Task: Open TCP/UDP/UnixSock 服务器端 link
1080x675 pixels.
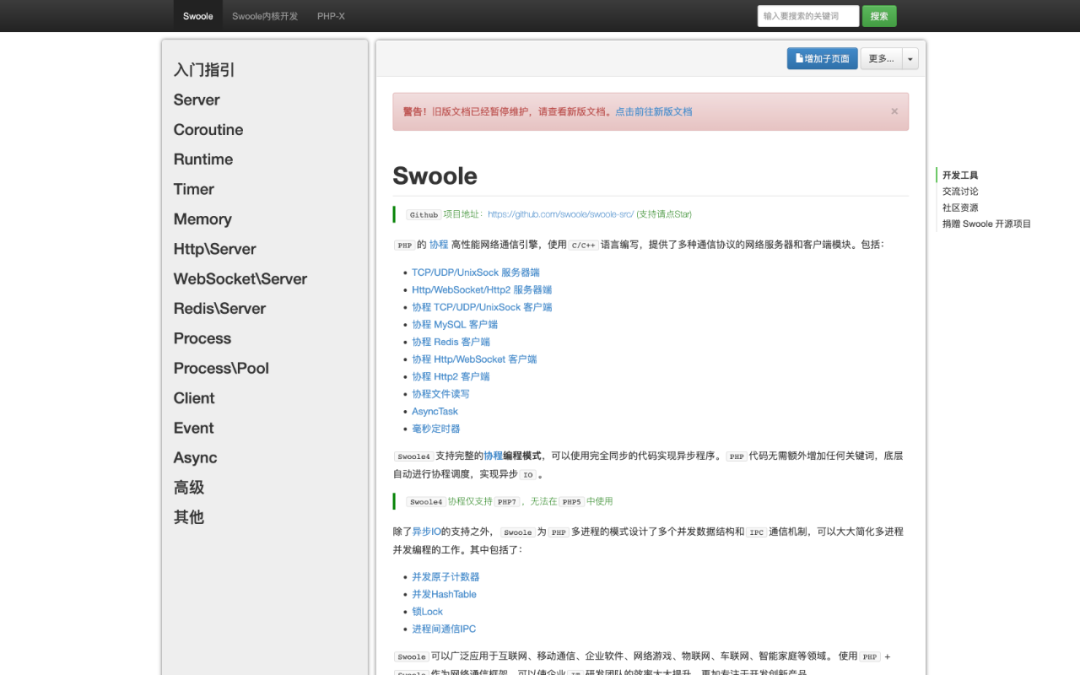Action: (476, 273)
